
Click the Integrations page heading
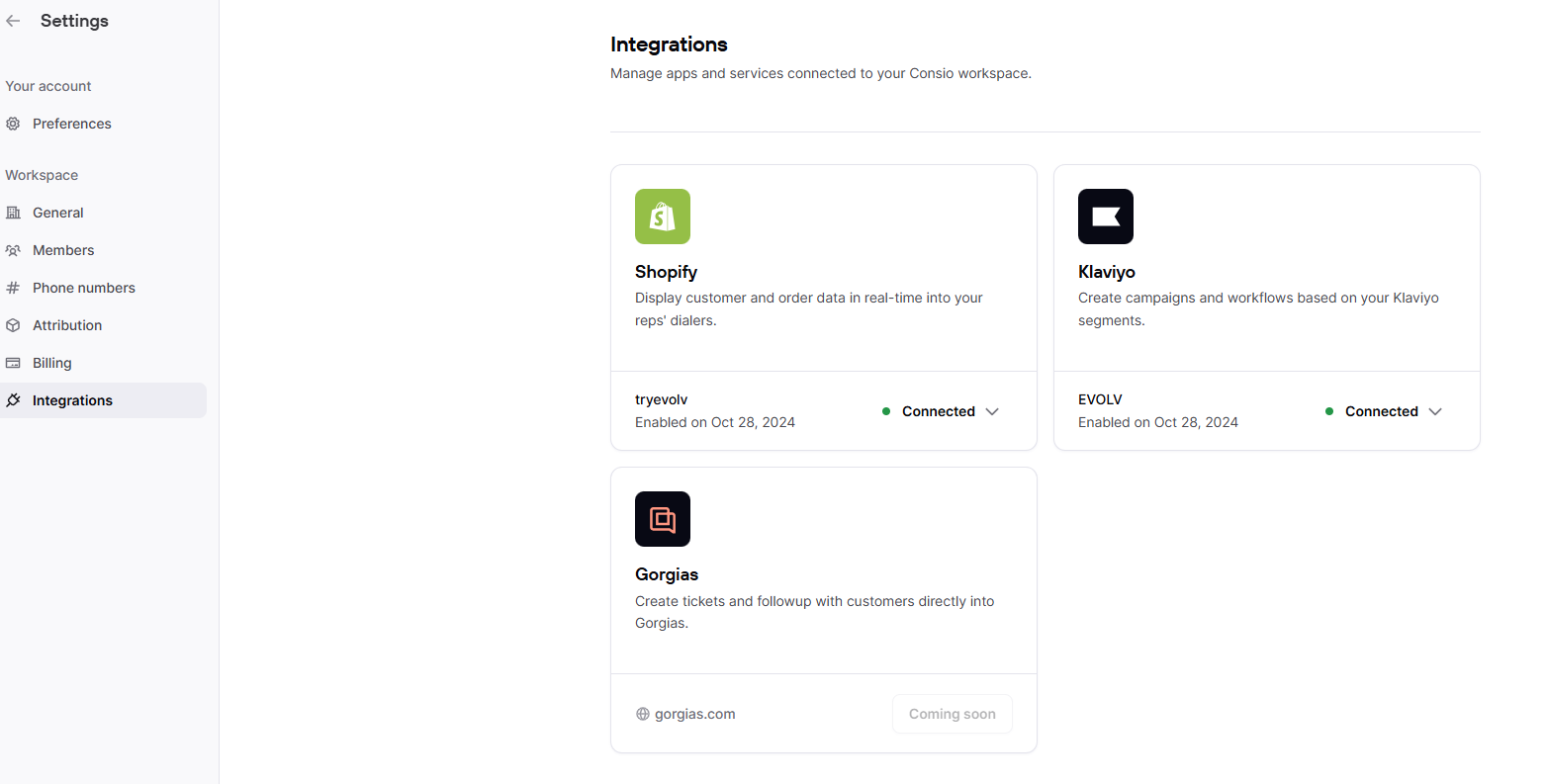point(669,44)
